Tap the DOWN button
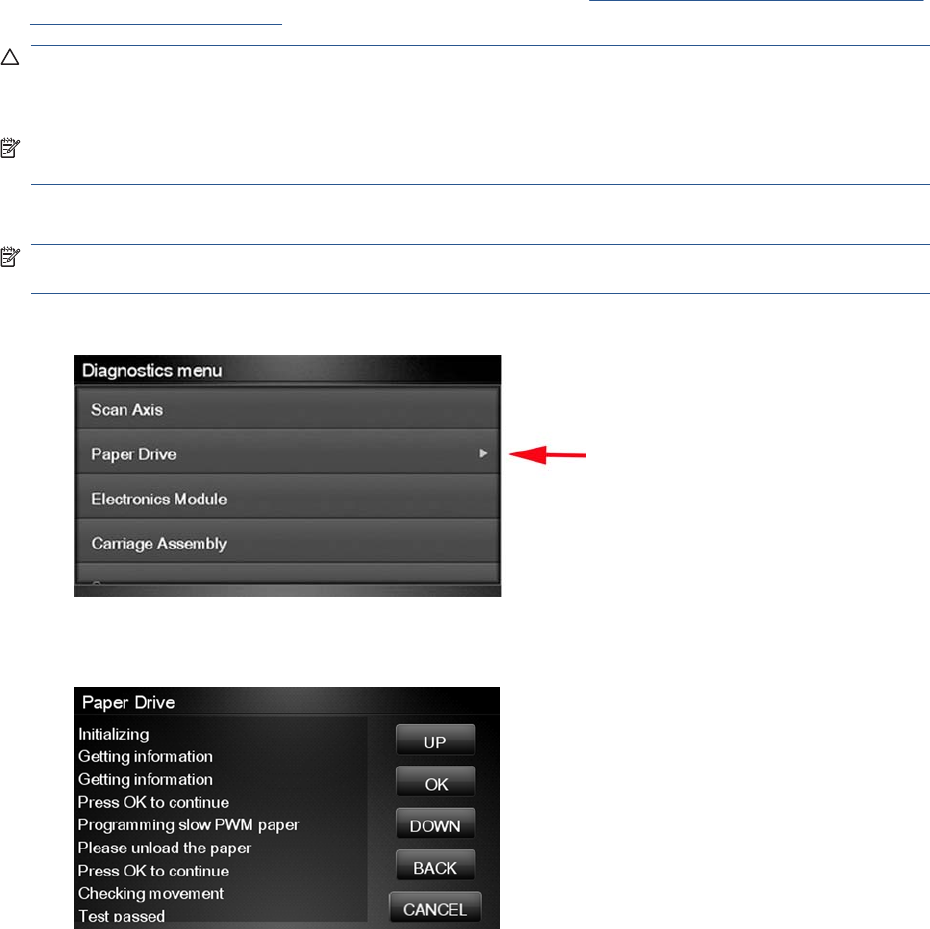The height and width of the screenshot is (929, 930). [435, 824]
